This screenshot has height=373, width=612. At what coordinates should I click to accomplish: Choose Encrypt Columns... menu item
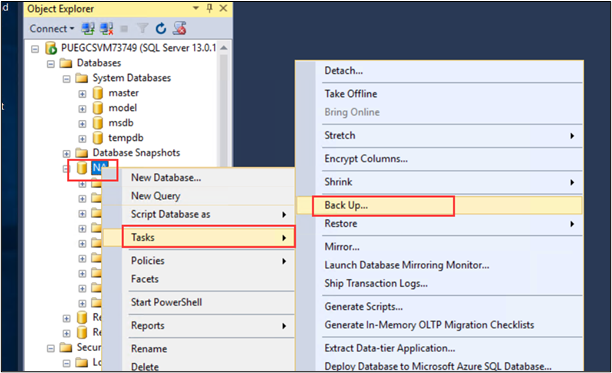(440, 159)
